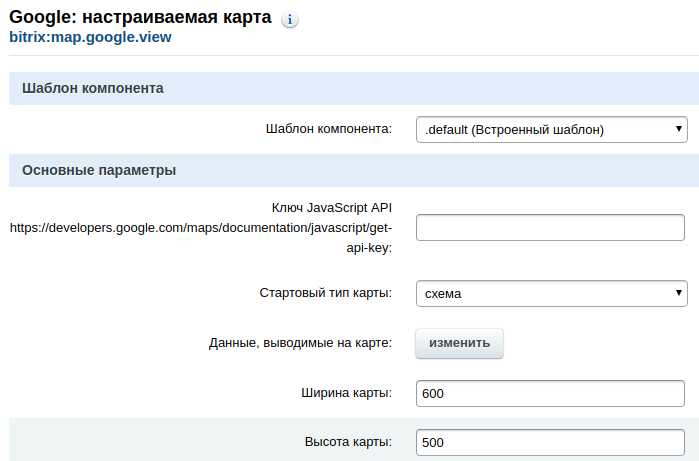Open the Стартовый тип карты dropdown
Screen dimensions: 699x461
(551, 293)
